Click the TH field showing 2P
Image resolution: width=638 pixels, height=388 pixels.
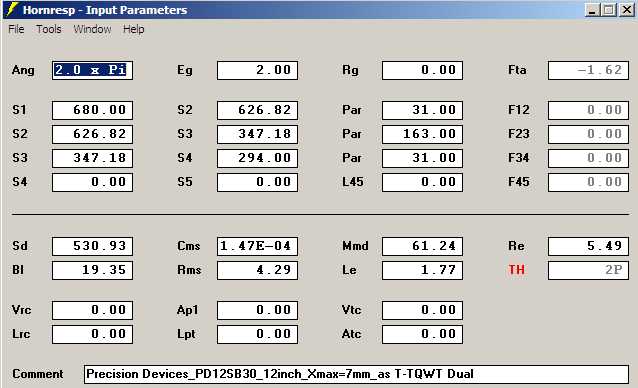(x=588, y=270)
